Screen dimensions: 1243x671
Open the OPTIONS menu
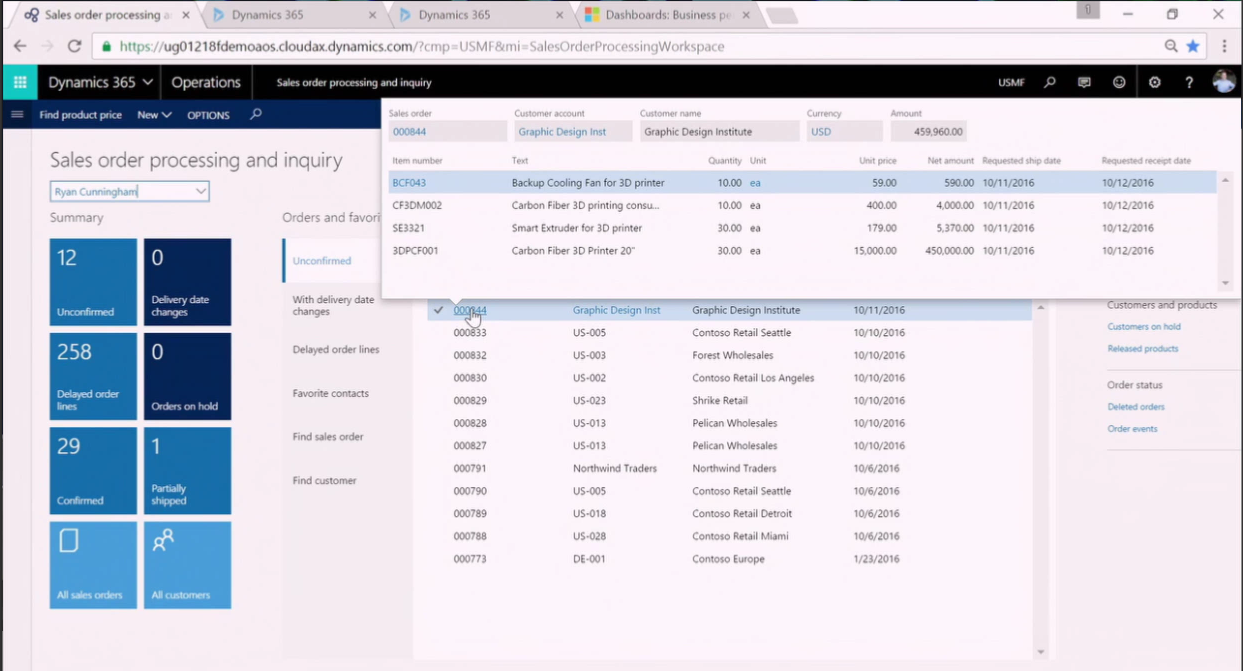(x=208, y=115)
